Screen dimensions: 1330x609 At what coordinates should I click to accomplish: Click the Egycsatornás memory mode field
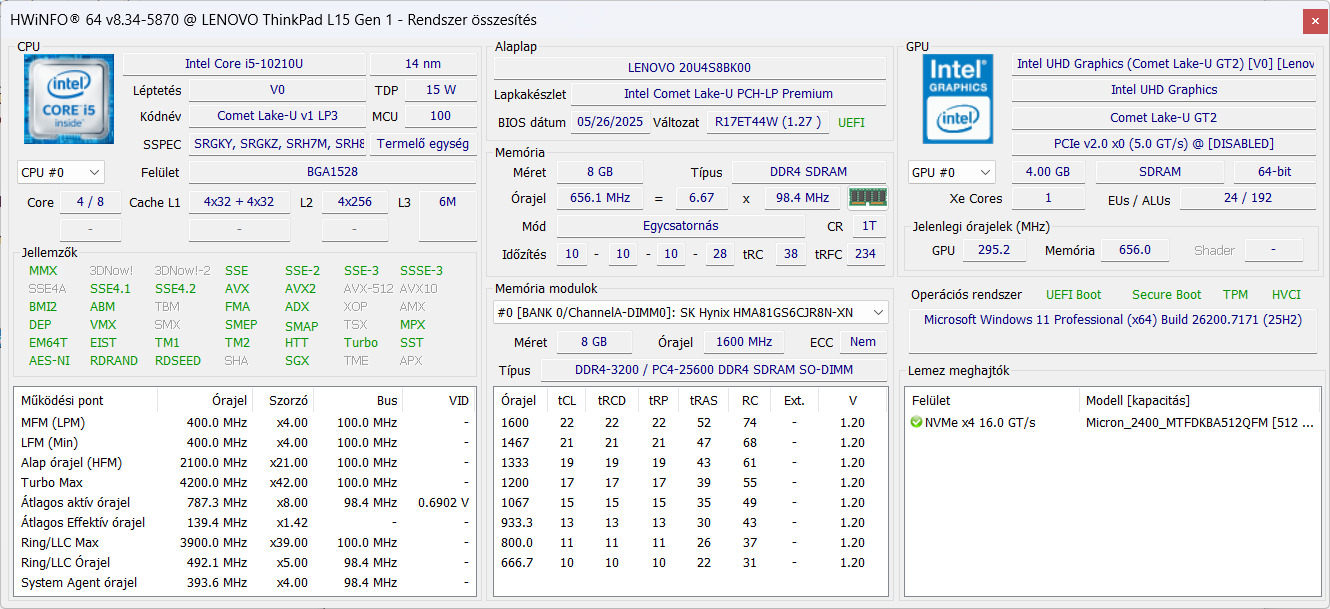click(x=683, y=226)
